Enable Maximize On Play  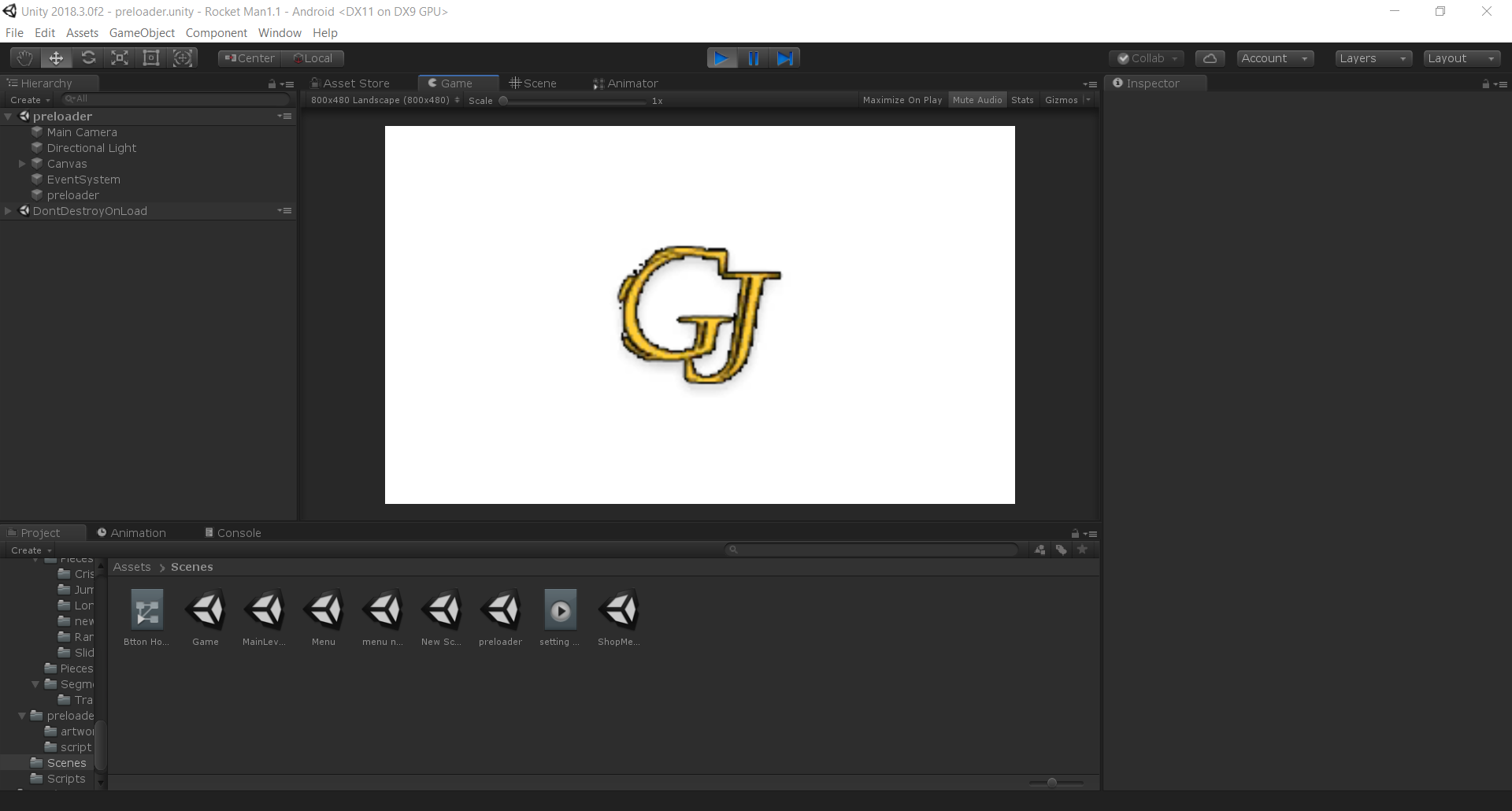pyautogui.click(x=902, y=99)
